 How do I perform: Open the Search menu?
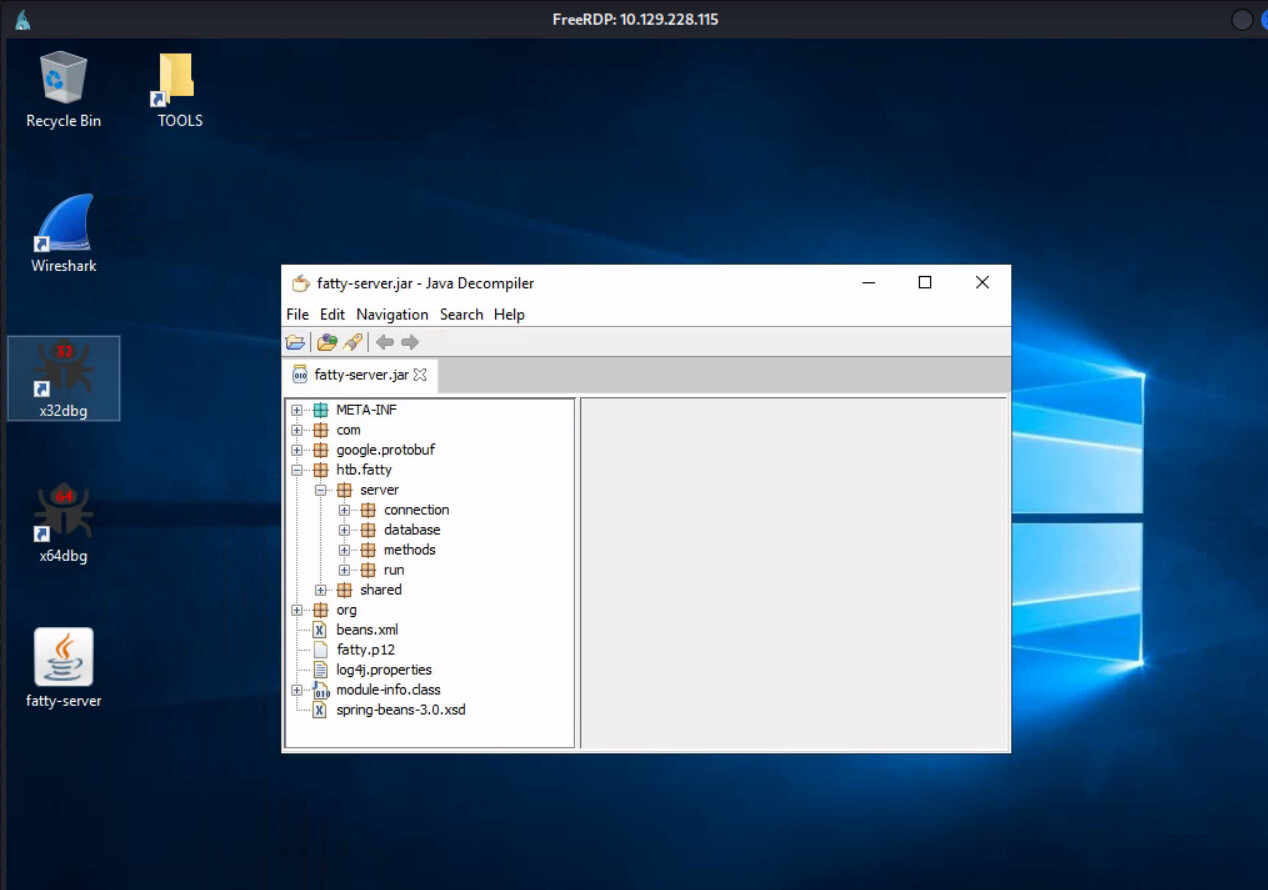[461, 314]
